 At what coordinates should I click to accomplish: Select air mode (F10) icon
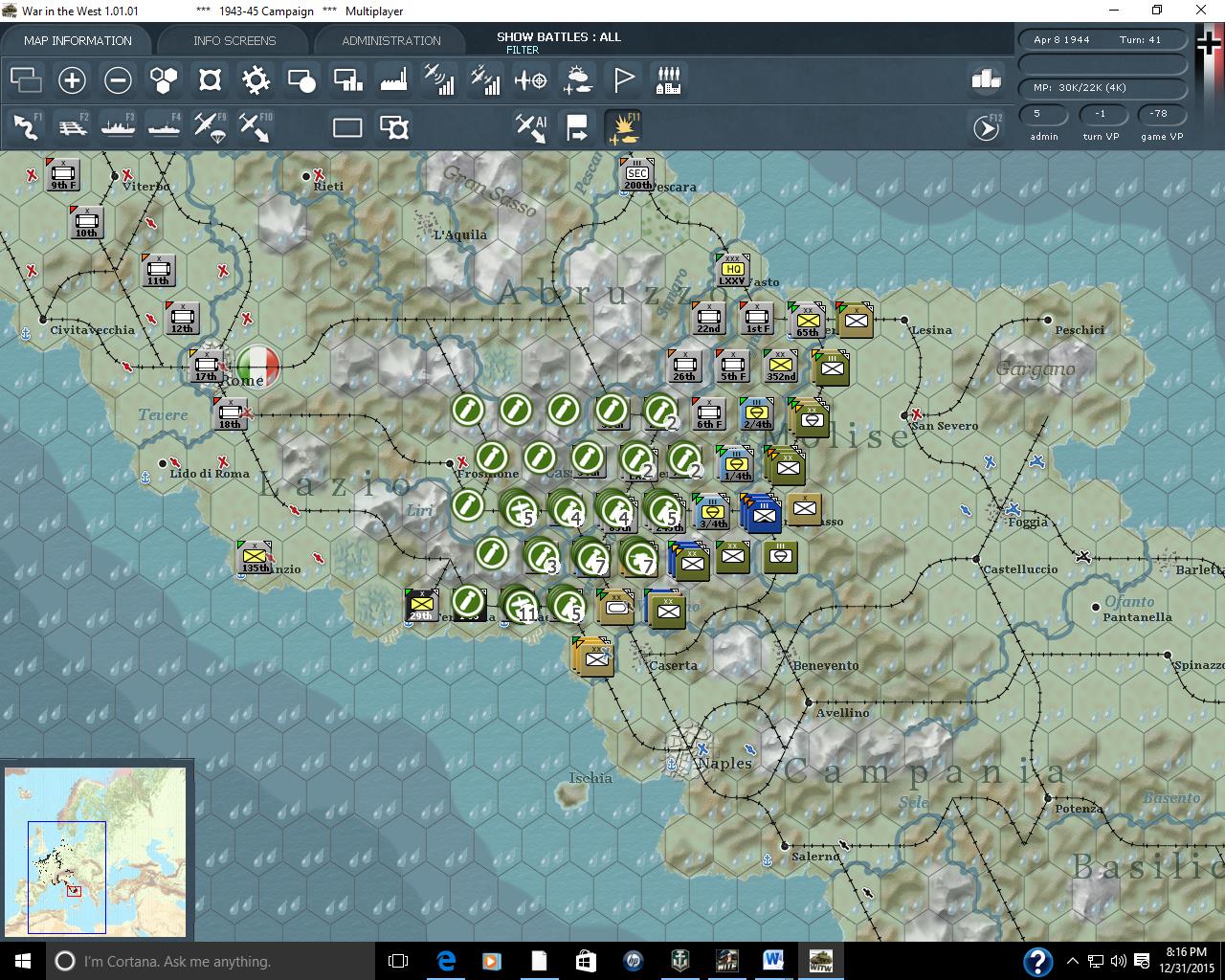coord(256,127)
